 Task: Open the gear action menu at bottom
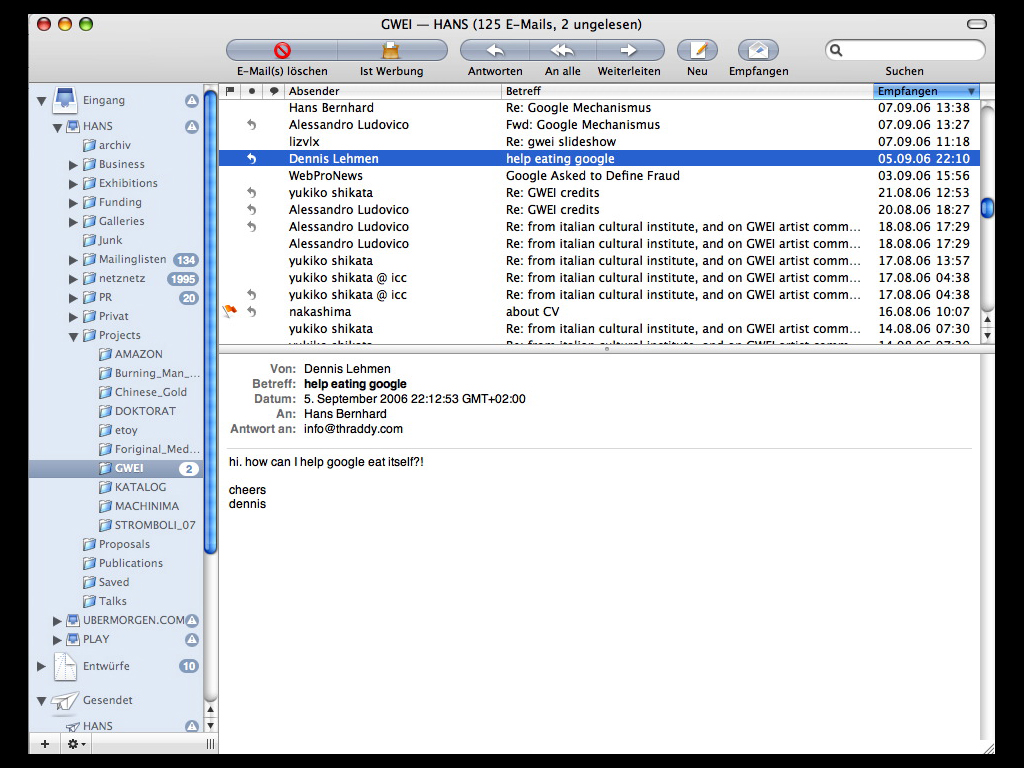pos(76,744)
